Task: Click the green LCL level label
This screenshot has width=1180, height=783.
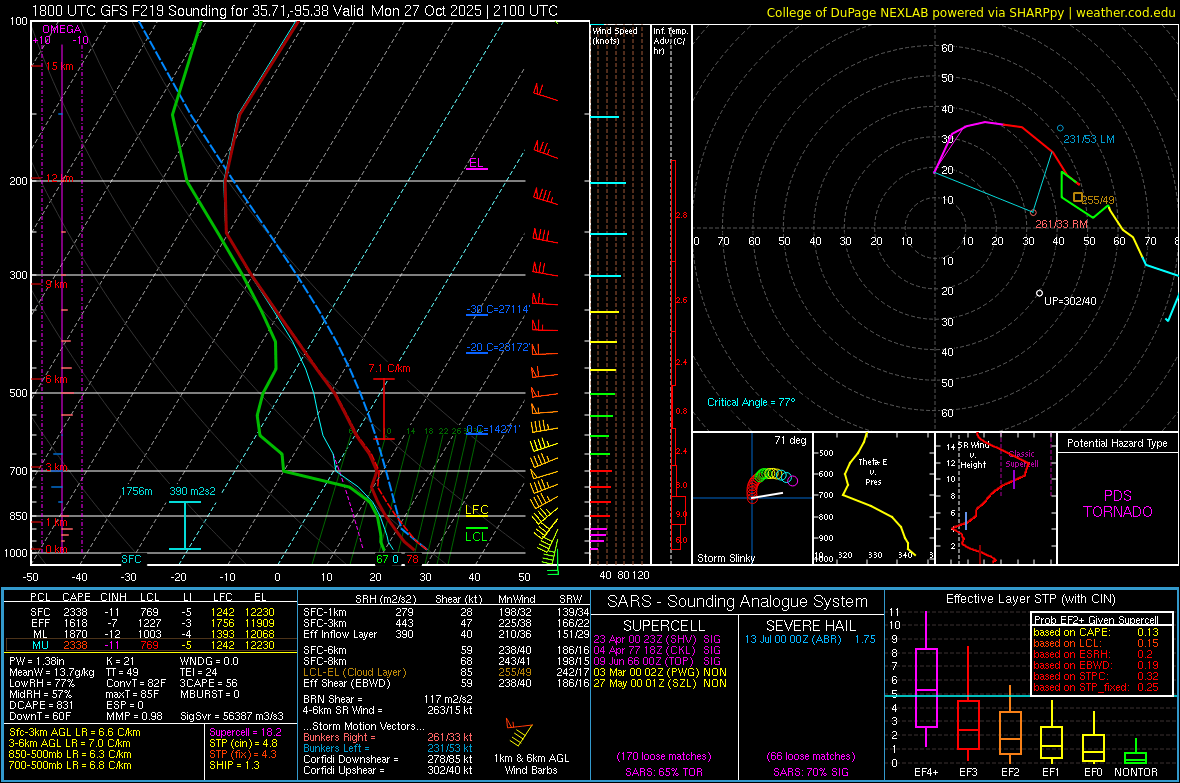Action: (x=476, y=536)
